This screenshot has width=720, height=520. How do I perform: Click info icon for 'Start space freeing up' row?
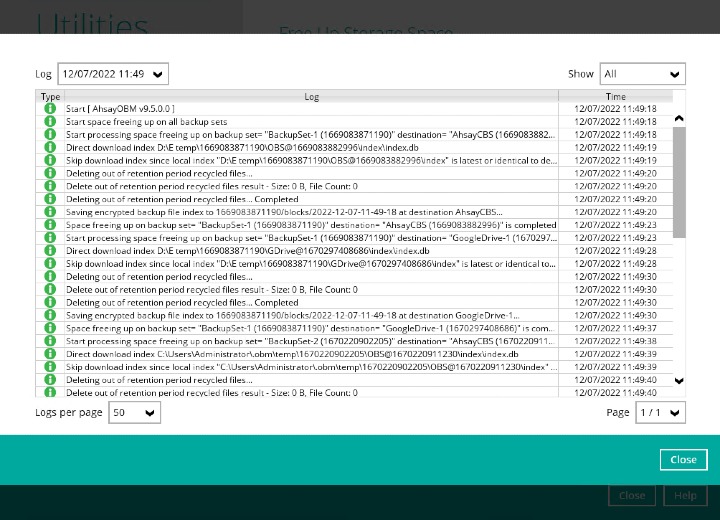(x=50, y=121)
